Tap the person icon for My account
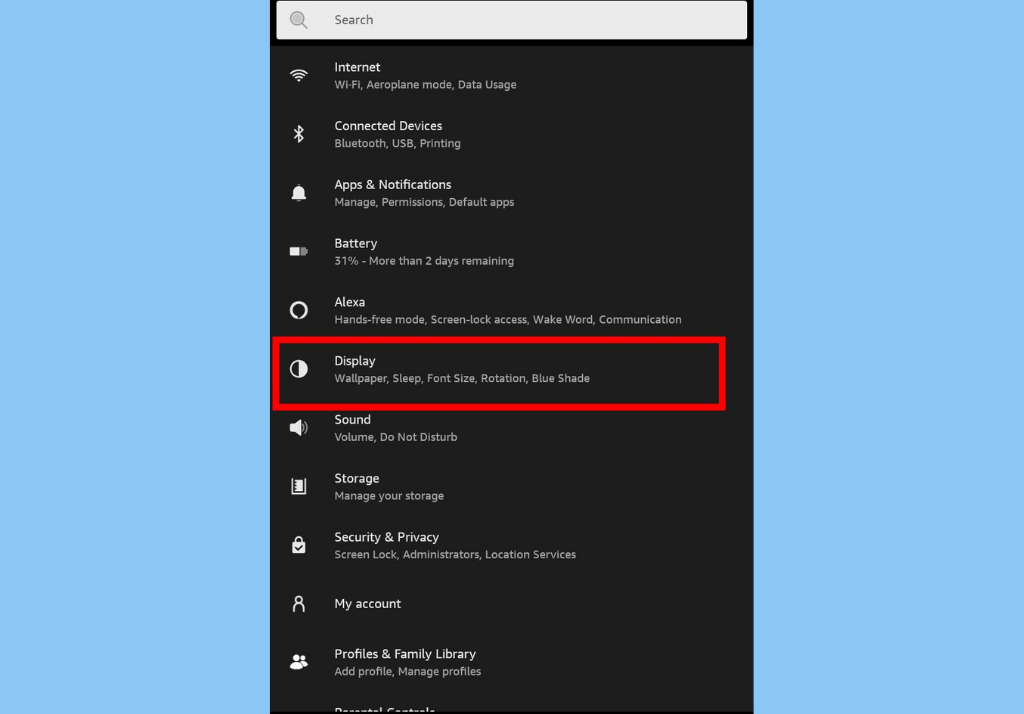 (298, 604)
